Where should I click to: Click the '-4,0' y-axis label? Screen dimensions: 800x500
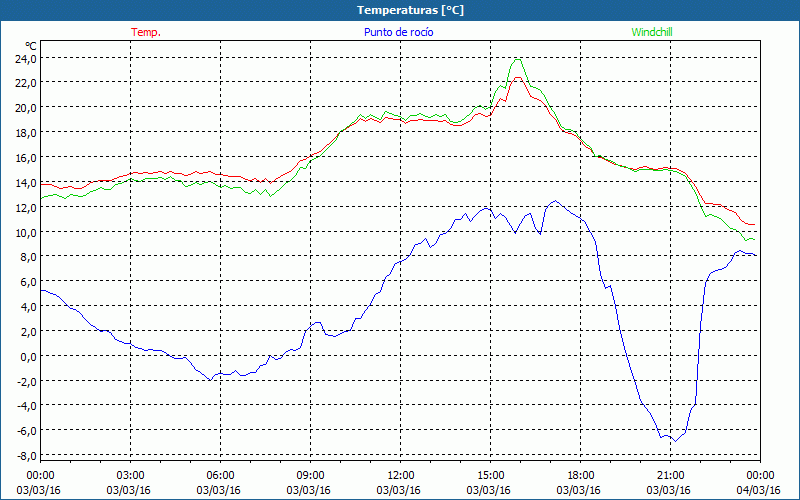[x=26, y=407]
